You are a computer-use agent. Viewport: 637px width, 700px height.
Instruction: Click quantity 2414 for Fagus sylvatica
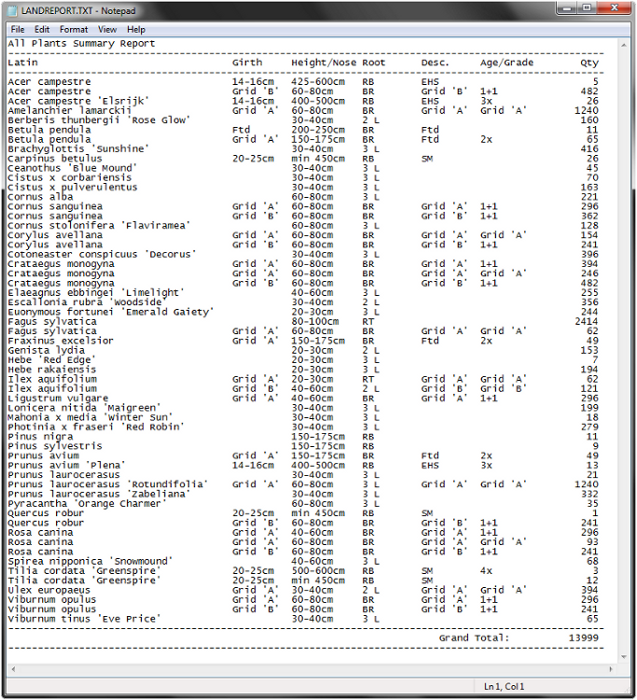(587, 321)
